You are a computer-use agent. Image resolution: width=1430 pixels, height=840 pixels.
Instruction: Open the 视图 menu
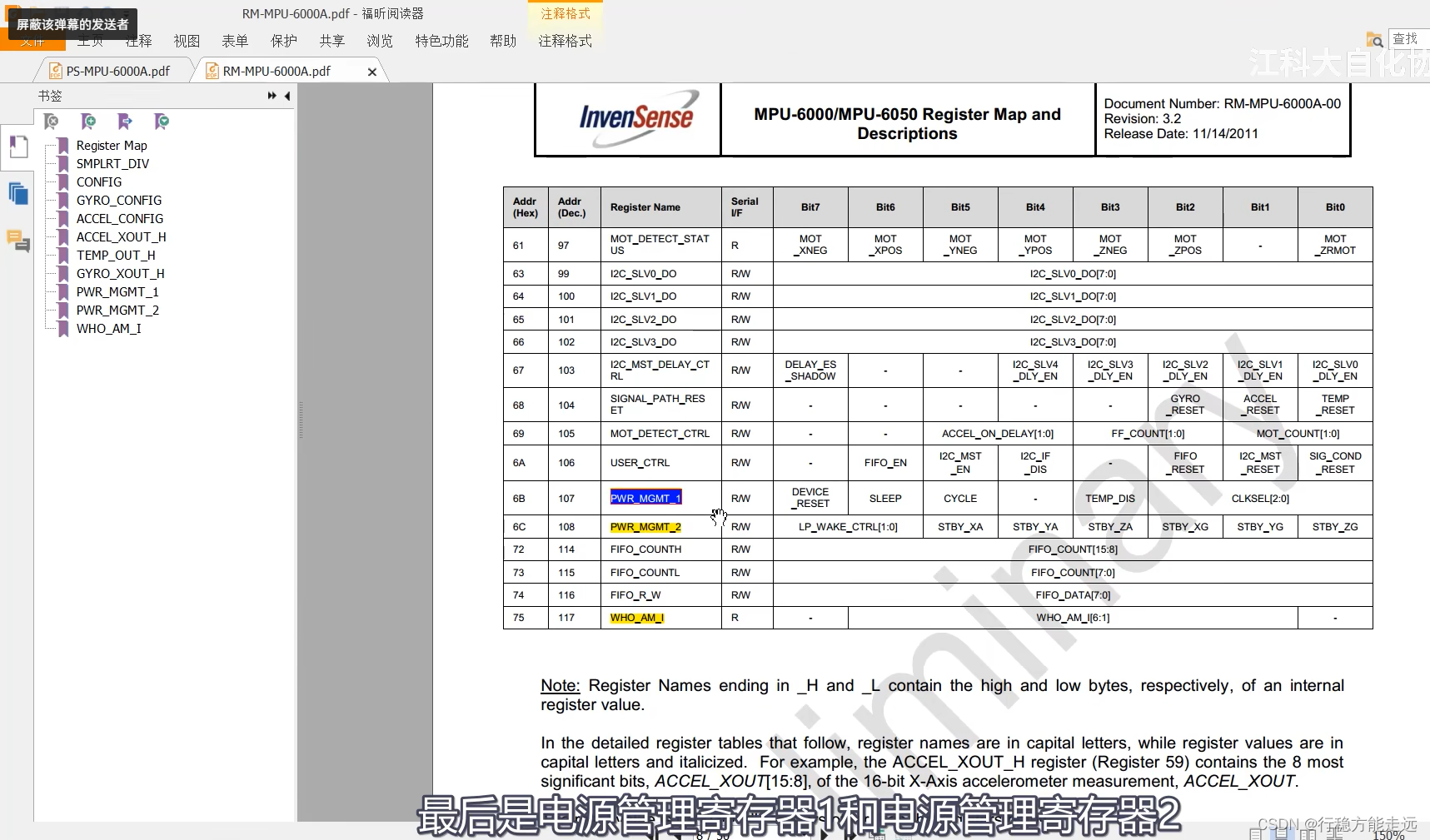[187, 41]
